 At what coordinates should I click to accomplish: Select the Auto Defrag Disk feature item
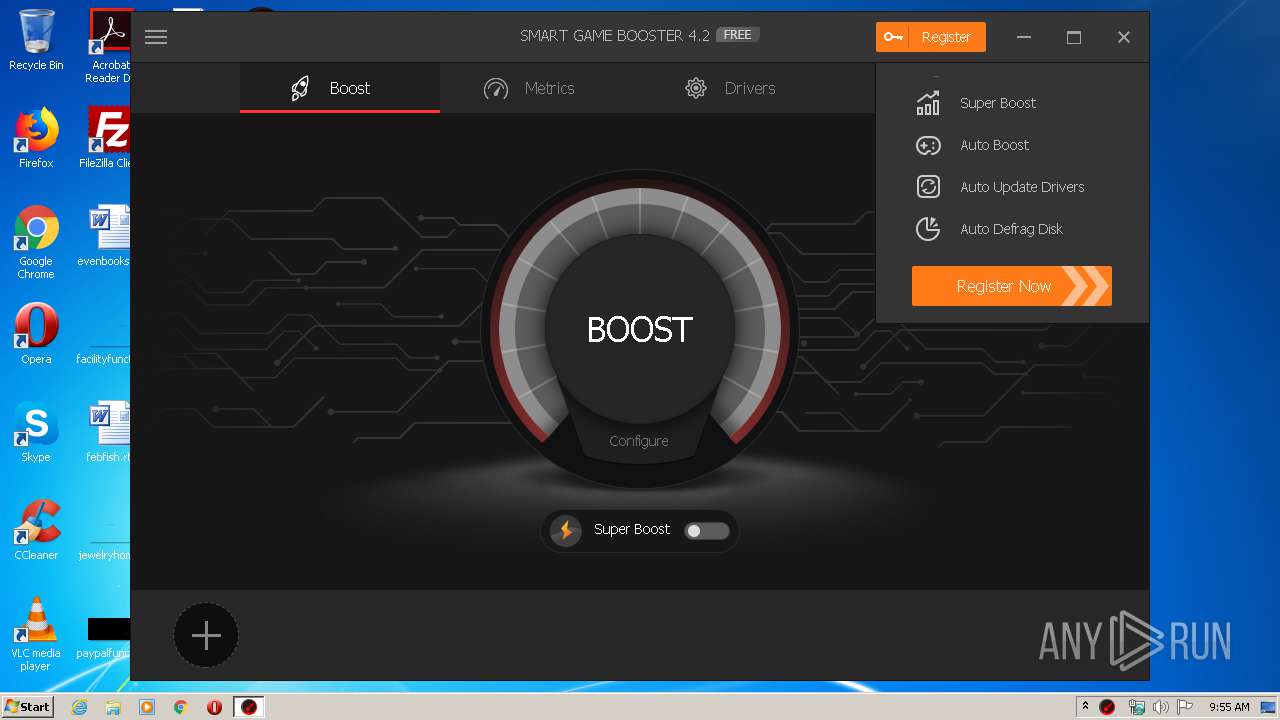(990, 229)
